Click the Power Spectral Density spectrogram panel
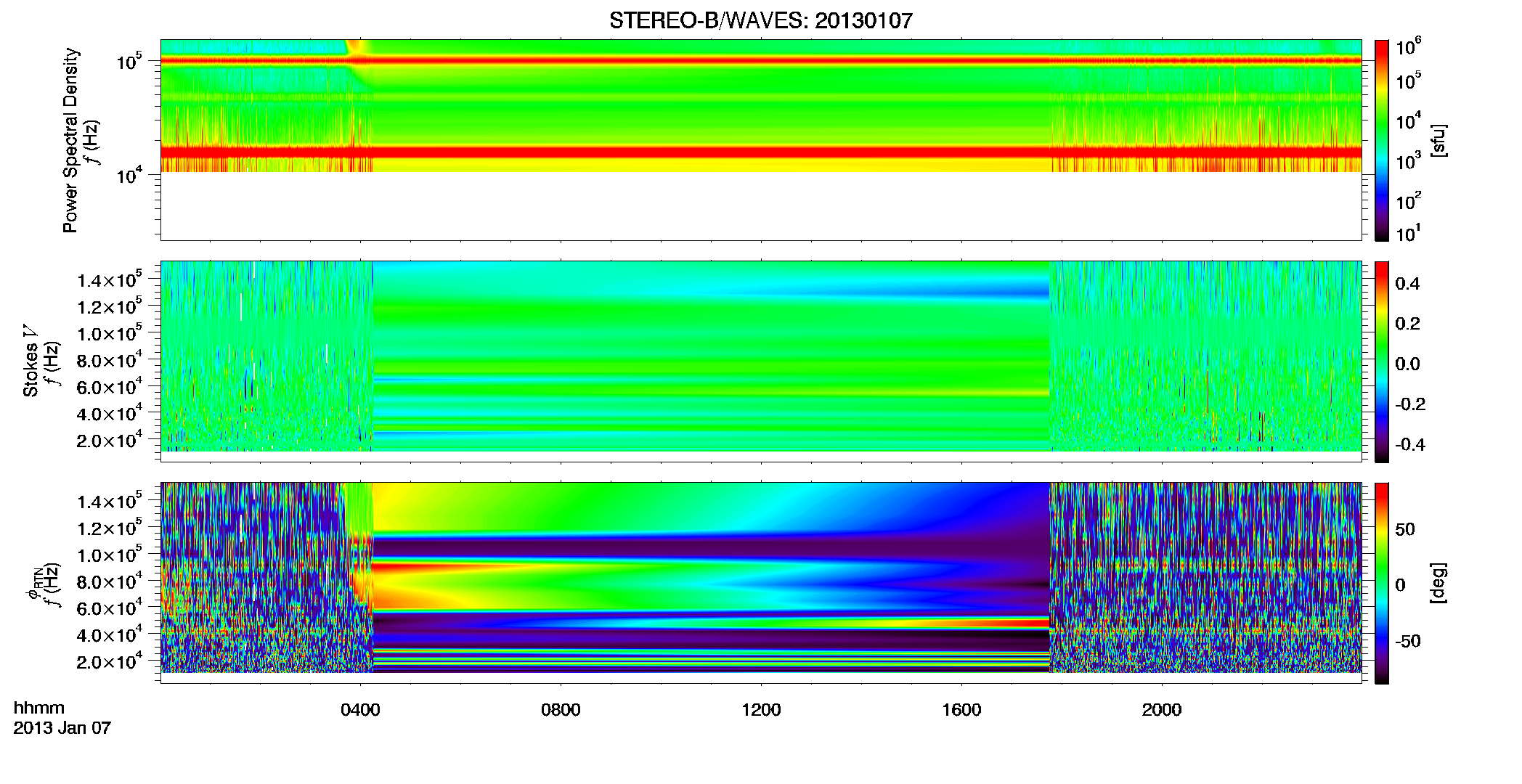 [761, 139]
